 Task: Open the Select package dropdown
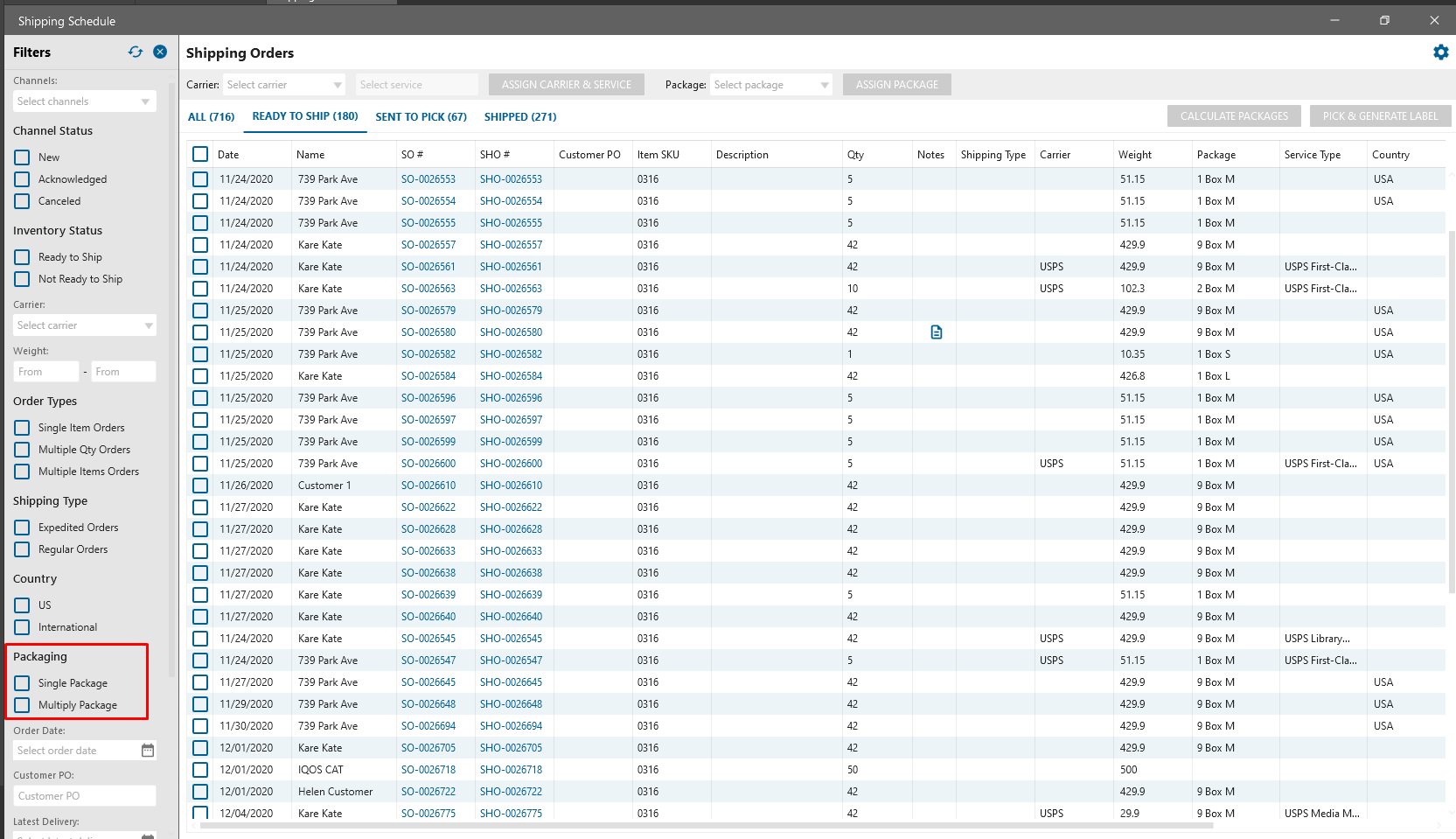pos(770,85)
